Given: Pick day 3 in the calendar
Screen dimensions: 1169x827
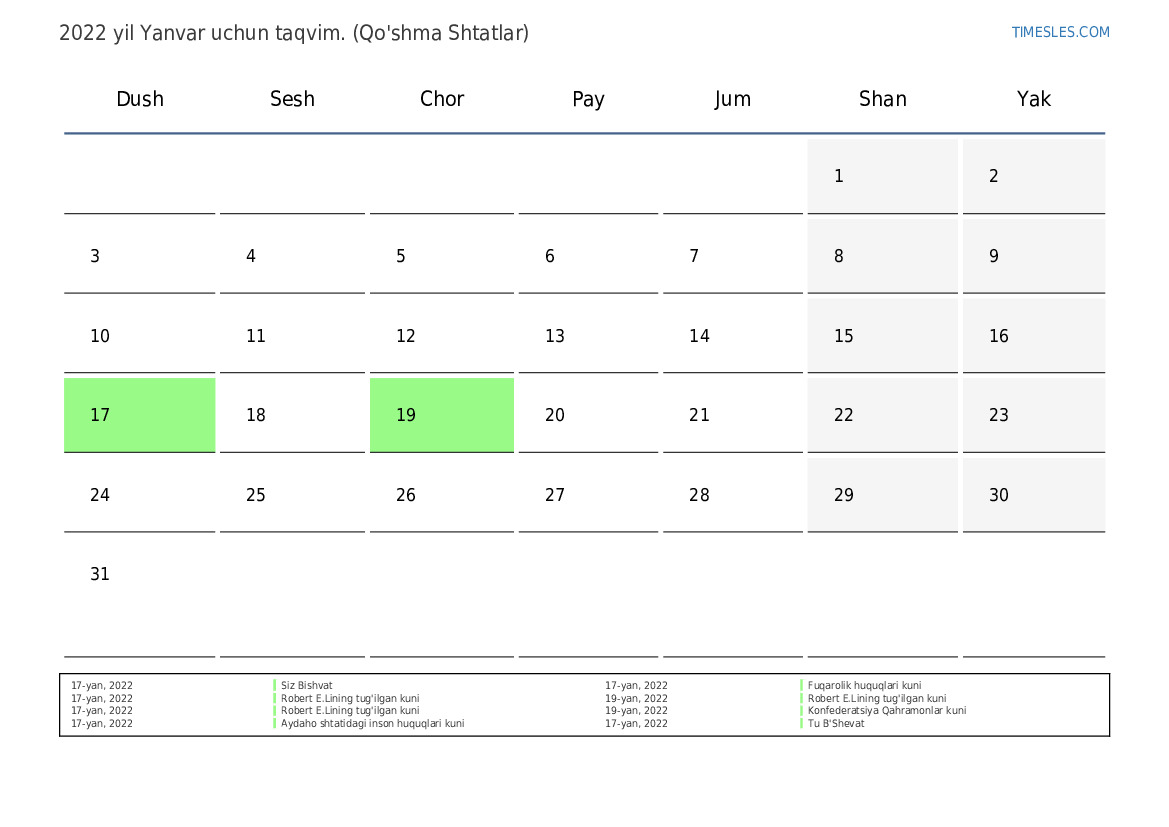Looking at the screenshot, I should 139,256.
